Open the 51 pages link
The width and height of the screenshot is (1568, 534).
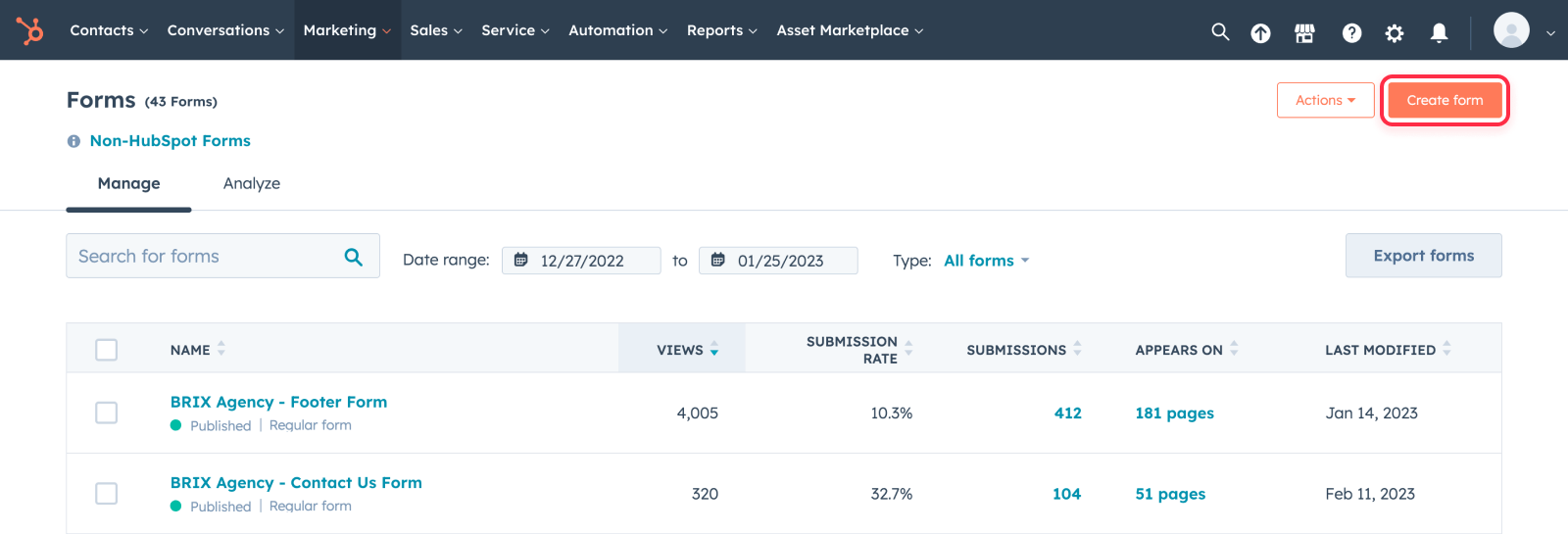pyautogui.click(x=1170, y=494)
